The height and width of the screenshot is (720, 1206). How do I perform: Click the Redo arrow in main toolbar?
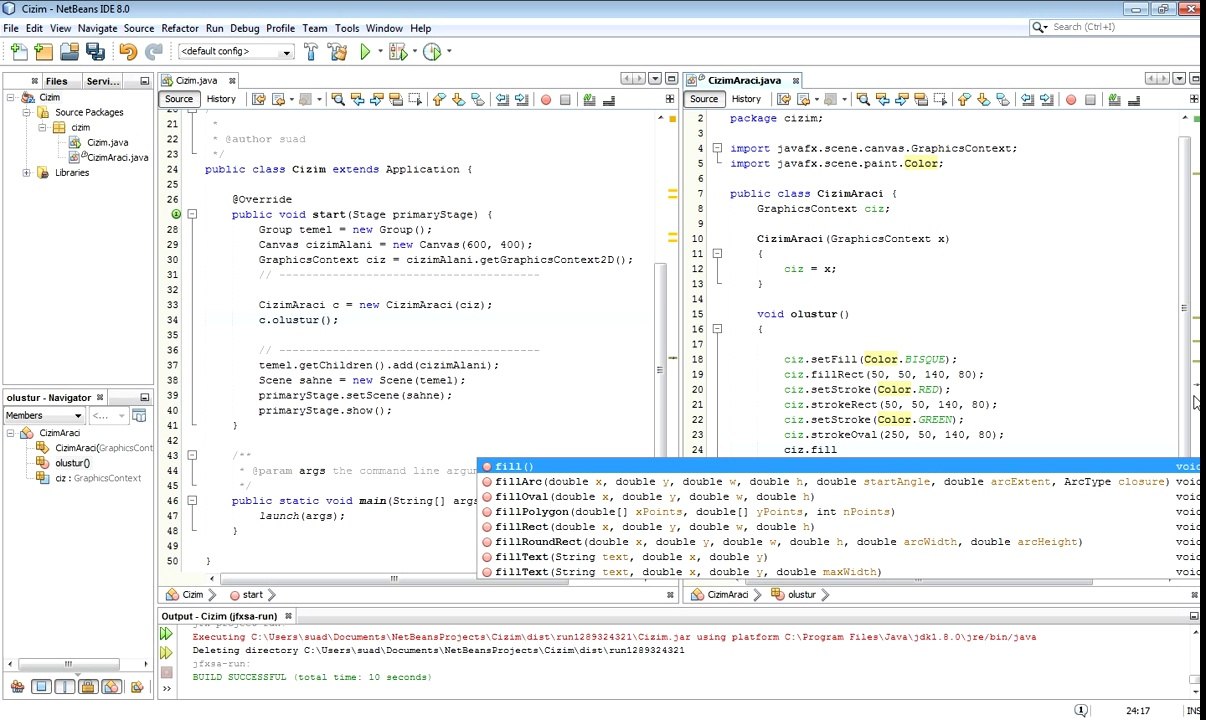coord(153,51)
